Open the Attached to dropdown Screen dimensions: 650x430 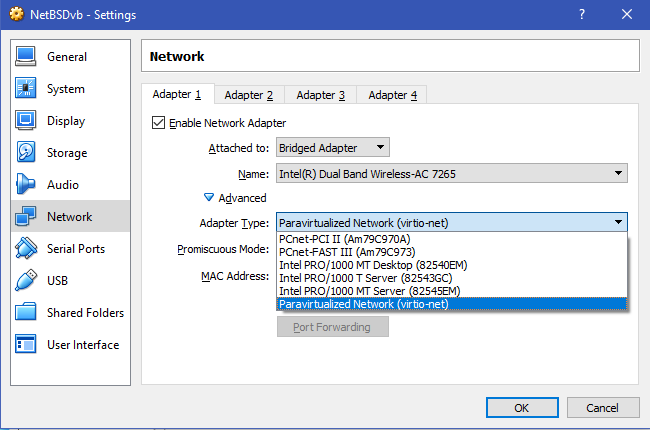[332, 148]
